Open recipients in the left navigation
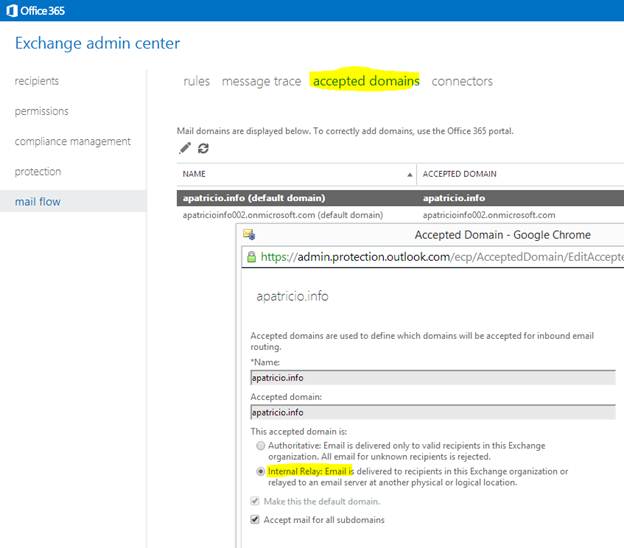 point(37,81)
